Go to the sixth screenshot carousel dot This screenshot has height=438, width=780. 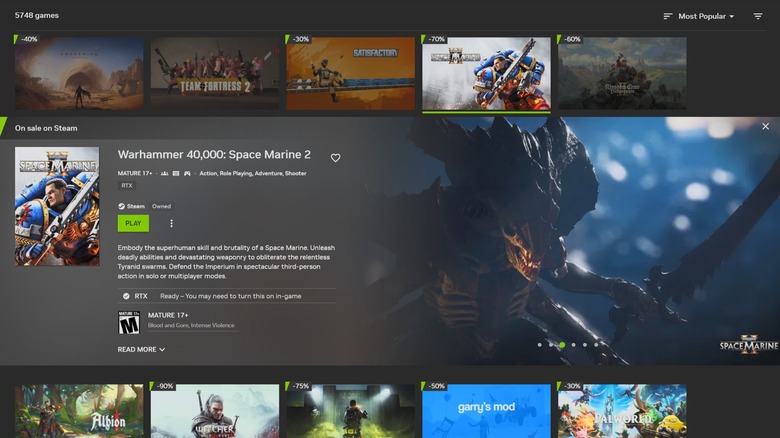[x=596, y=344]
